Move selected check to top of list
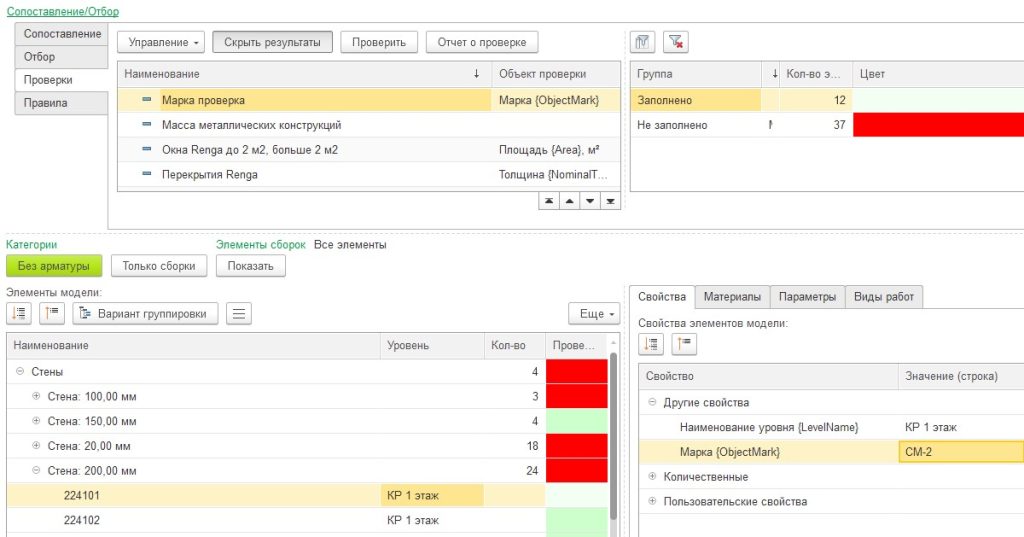The height and width of the screenshot is (537, 1024). tap(549, 201)
